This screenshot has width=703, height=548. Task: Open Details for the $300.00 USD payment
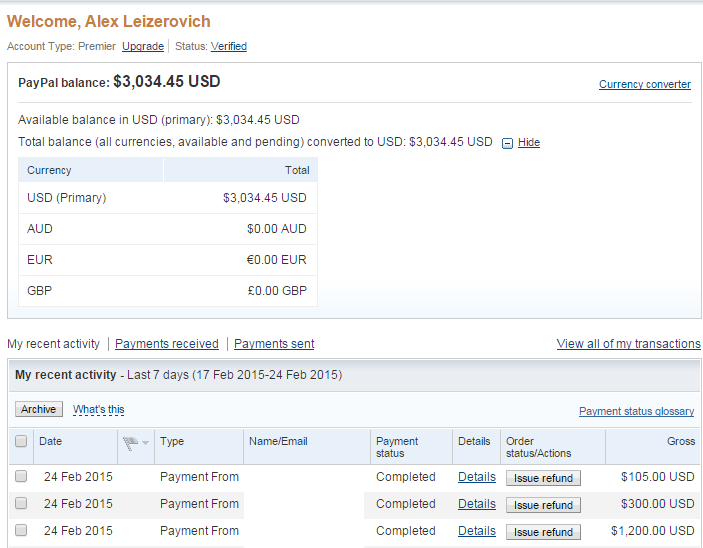pos(477,504)
